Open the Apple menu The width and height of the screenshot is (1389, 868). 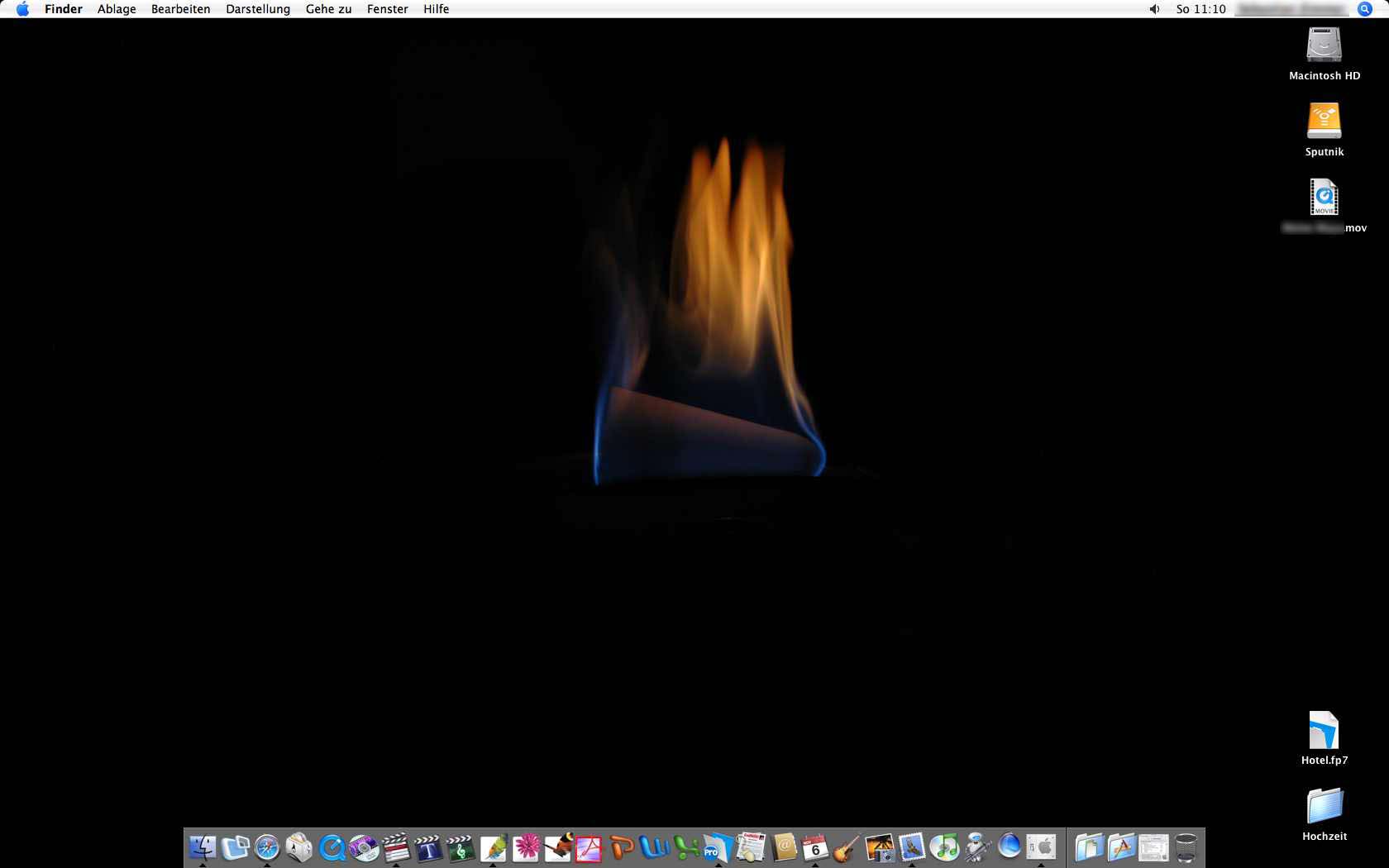[22, 9]
